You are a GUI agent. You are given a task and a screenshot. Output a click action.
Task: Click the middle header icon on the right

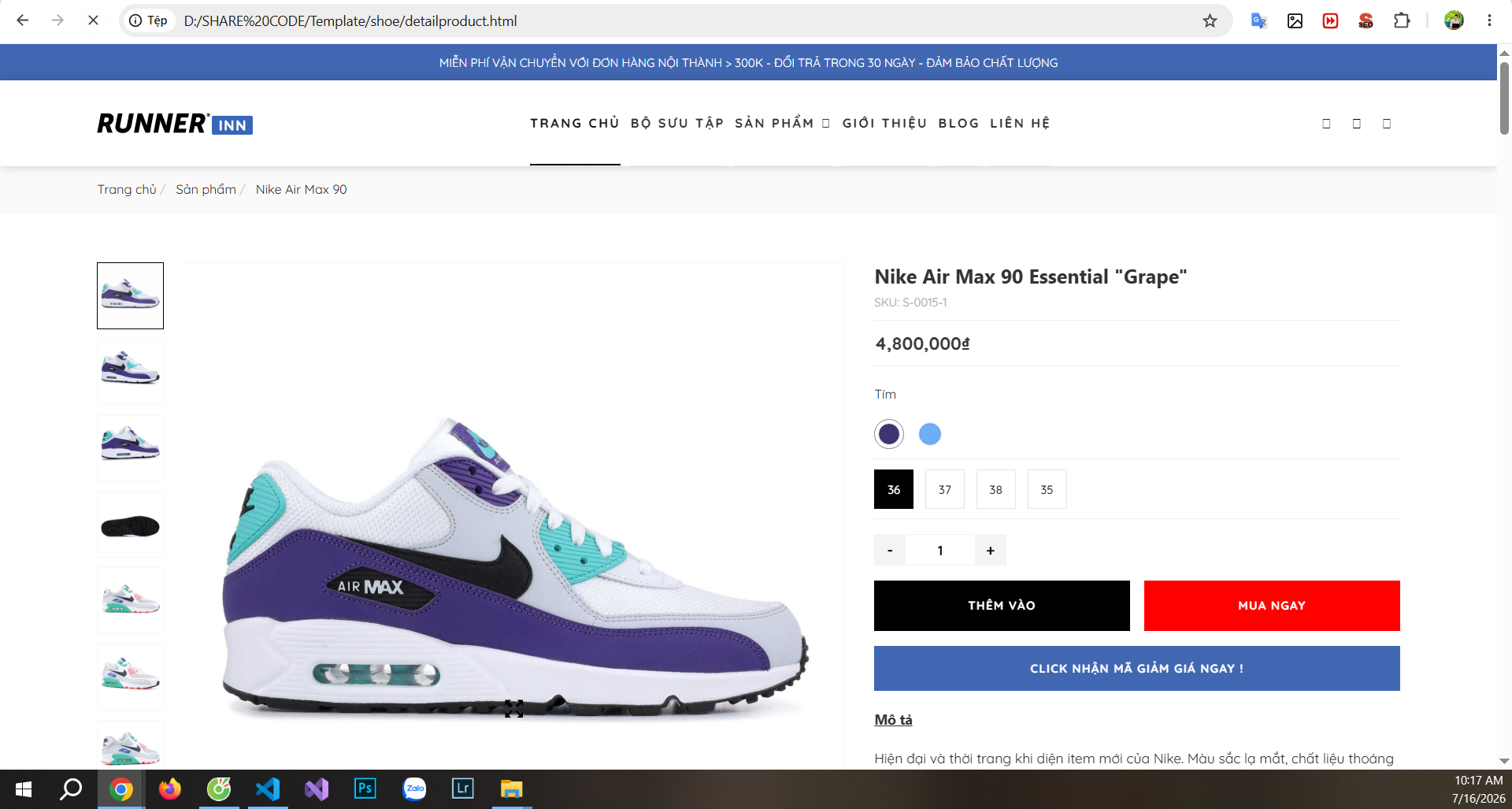coord(1356,124)
